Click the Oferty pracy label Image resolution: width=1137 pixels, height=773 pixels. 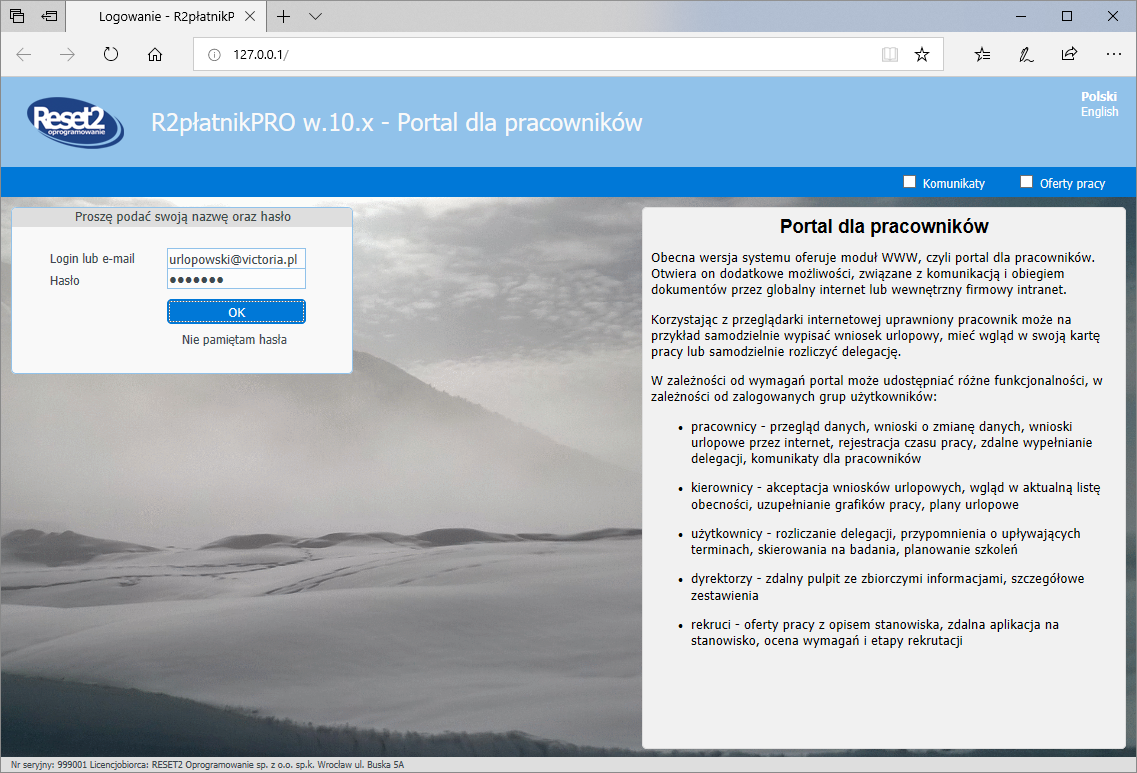tap(1072, 183)
